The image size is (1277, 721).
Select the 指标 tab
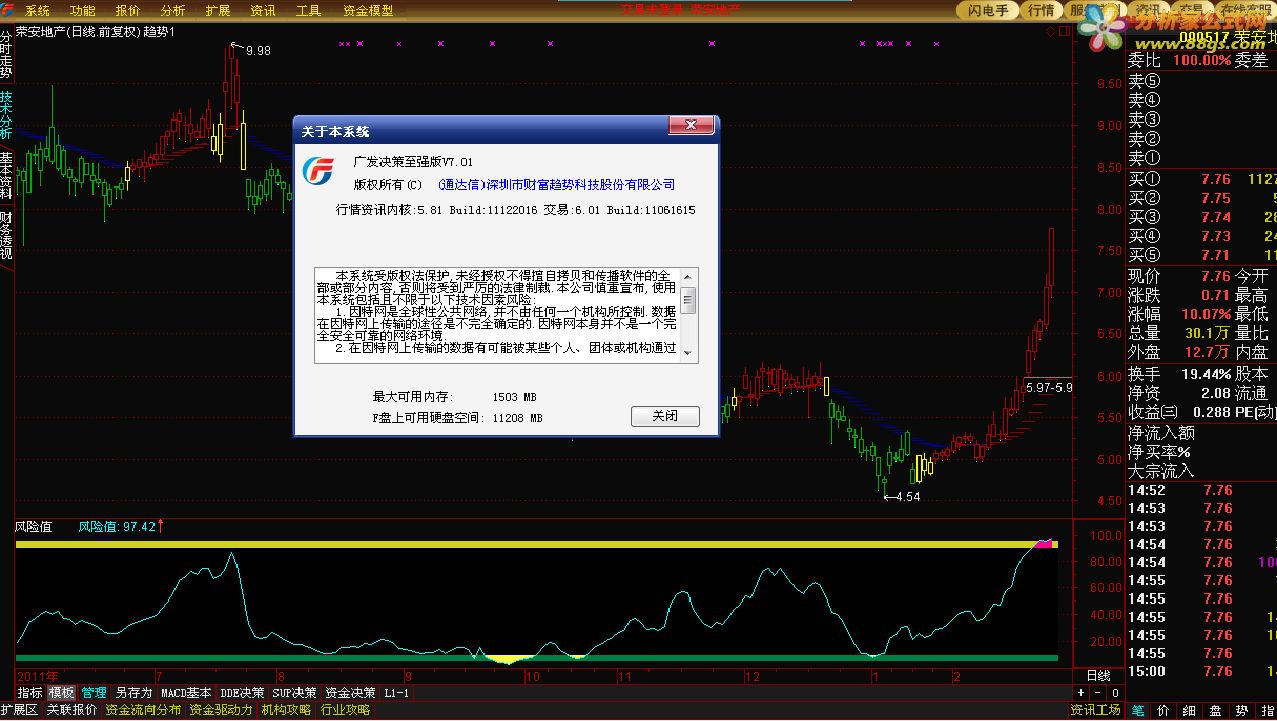coord(30,692)
